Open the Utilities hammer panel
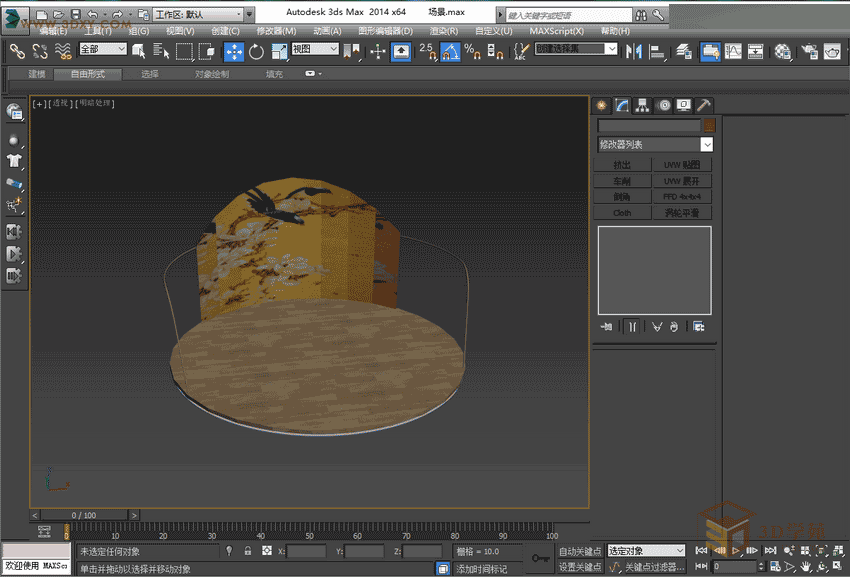The image size is (850, 577). (x=704, y=105)
